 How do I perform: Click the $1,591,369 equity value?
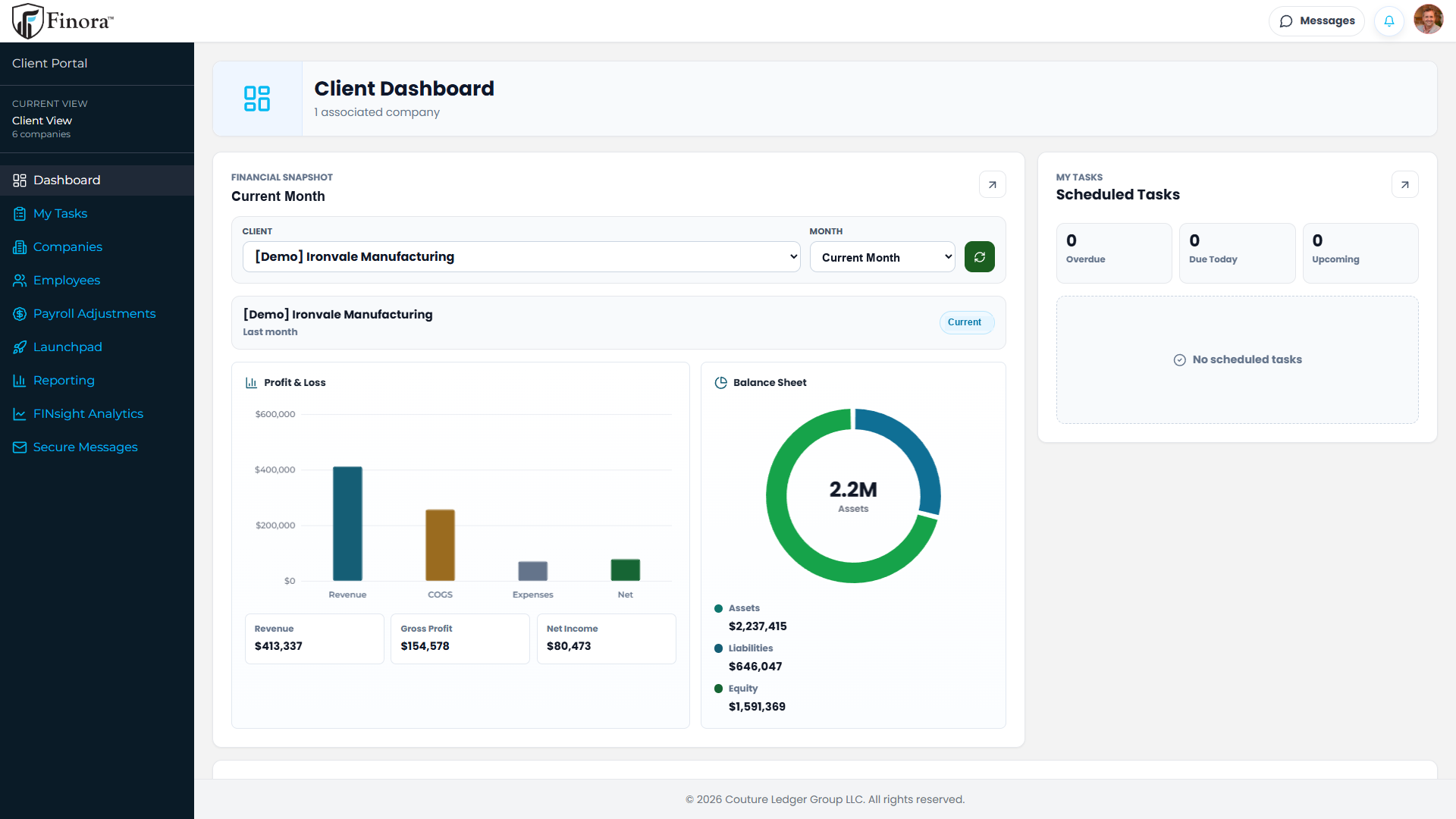point(757,707)
